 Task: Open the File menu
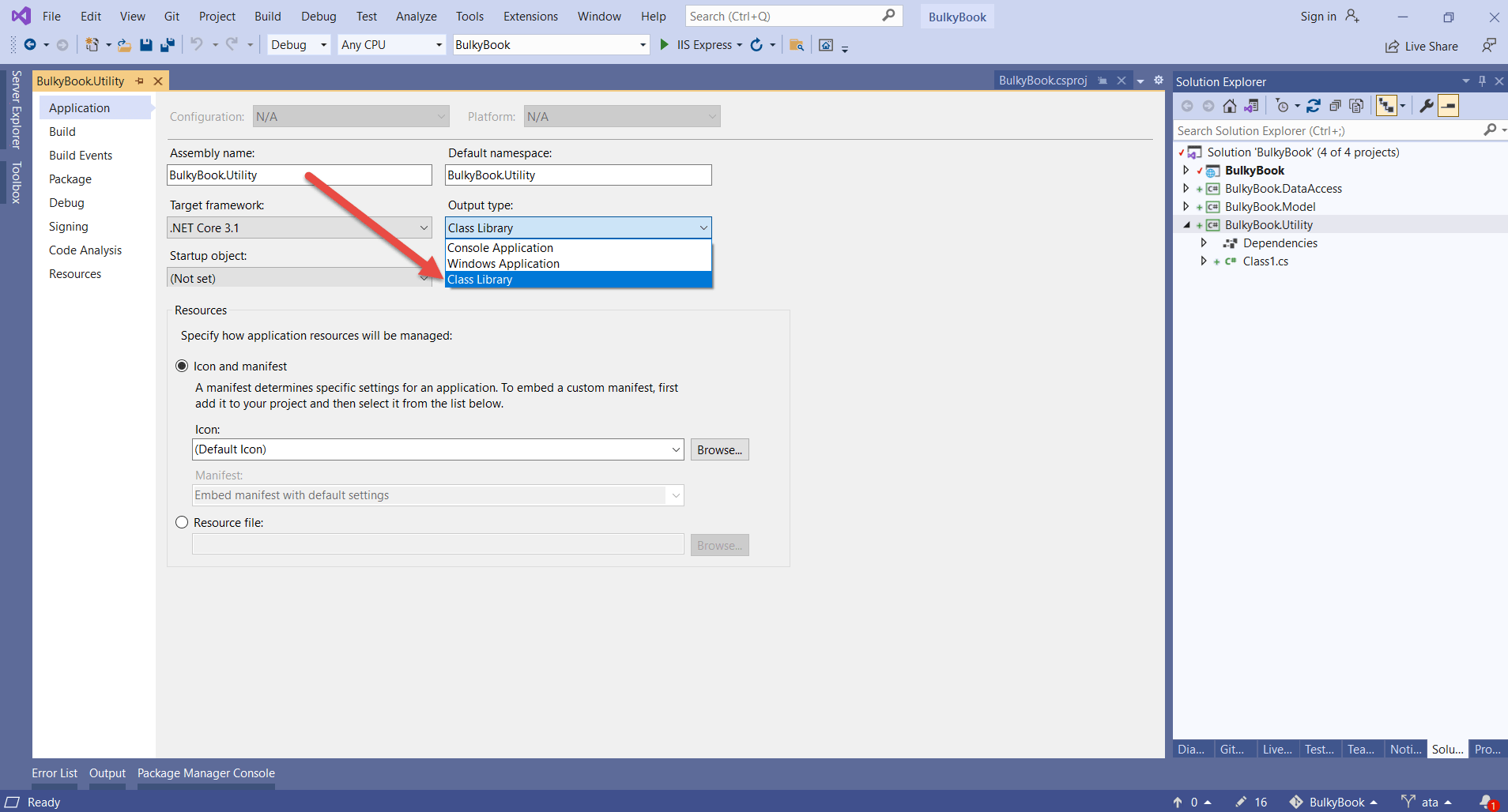tap(51, 16)
